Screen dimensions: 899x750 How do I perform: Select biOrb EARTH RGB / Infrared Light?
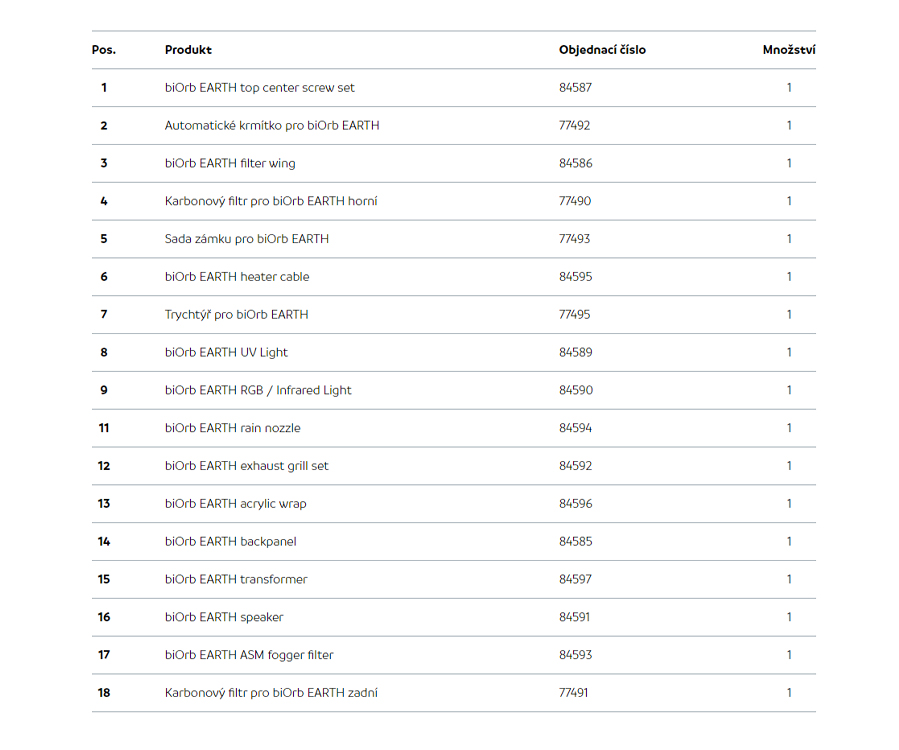pyautogui.click(x=258, y=390)
